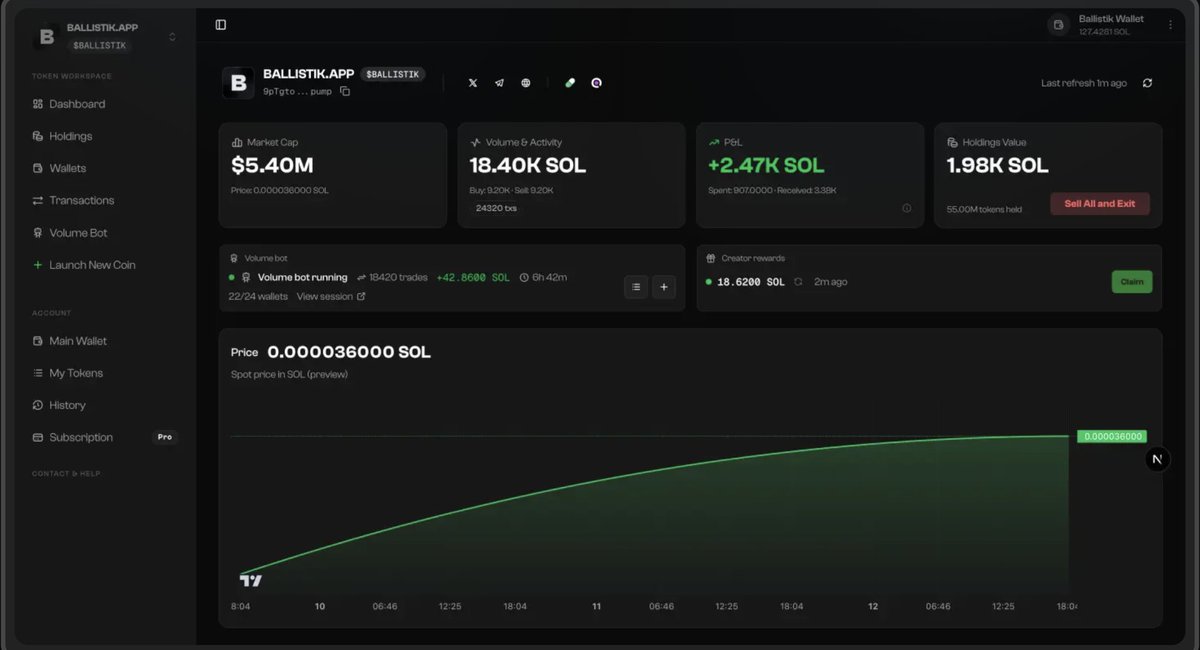This screenshot has height=650, width=1200.
Task: Click the purple circular explorer icon
Action: pyautogui.click(x=596, y=83)
